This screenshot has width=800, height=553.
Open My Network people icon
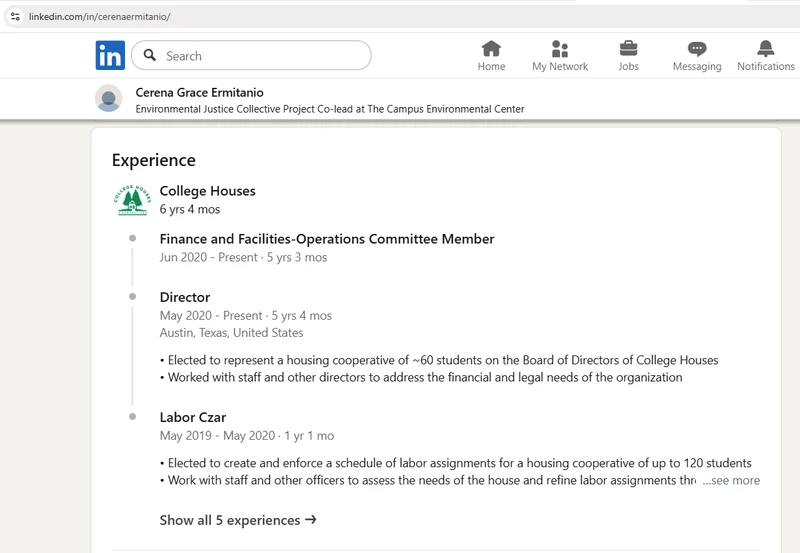click(x=560, y=49)
